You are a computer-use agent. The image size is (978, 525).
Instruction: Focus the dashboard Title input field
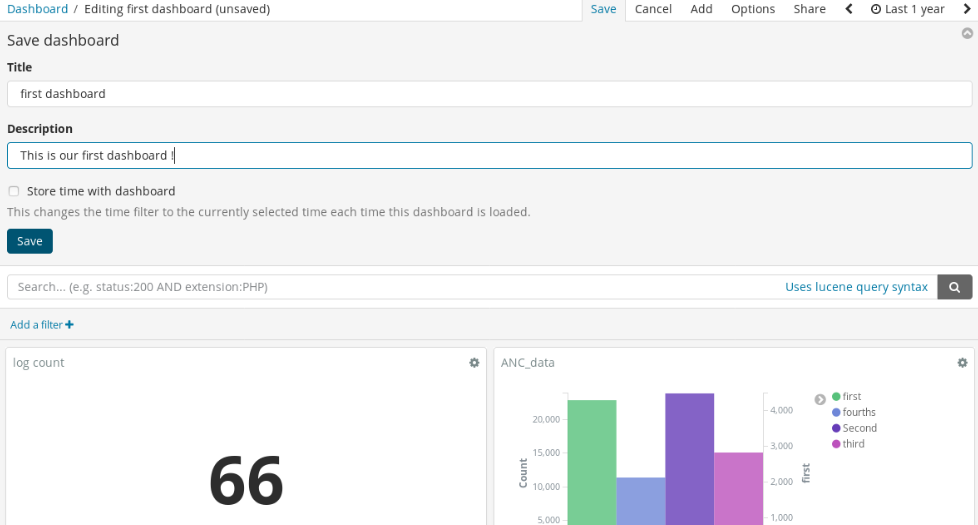(489, 94)
